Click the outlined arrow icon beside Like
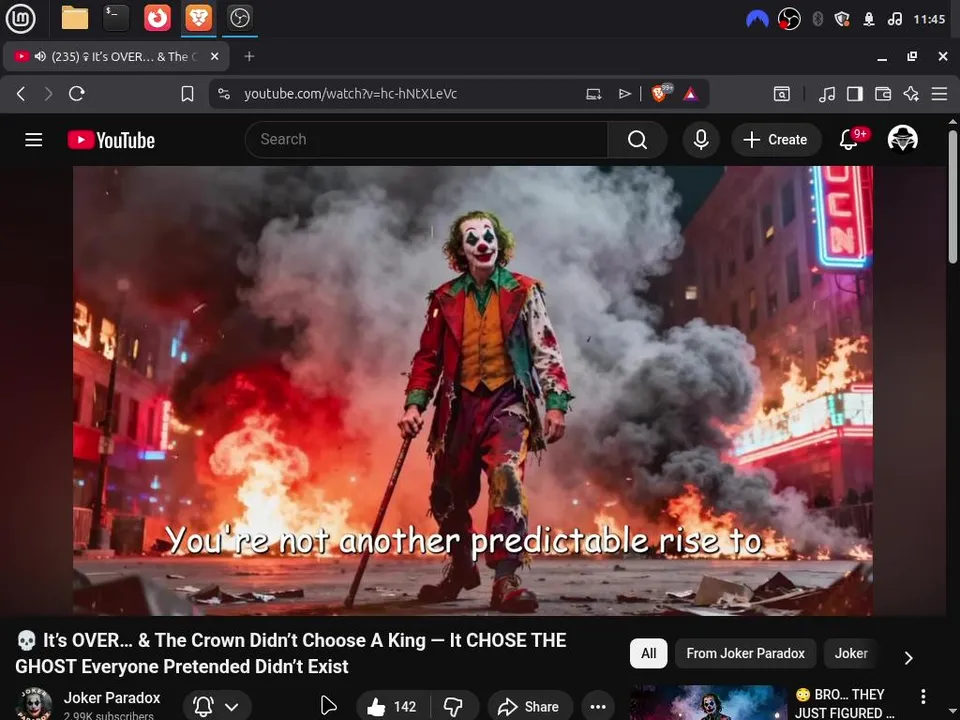960x720 pixels. [329, 706]
